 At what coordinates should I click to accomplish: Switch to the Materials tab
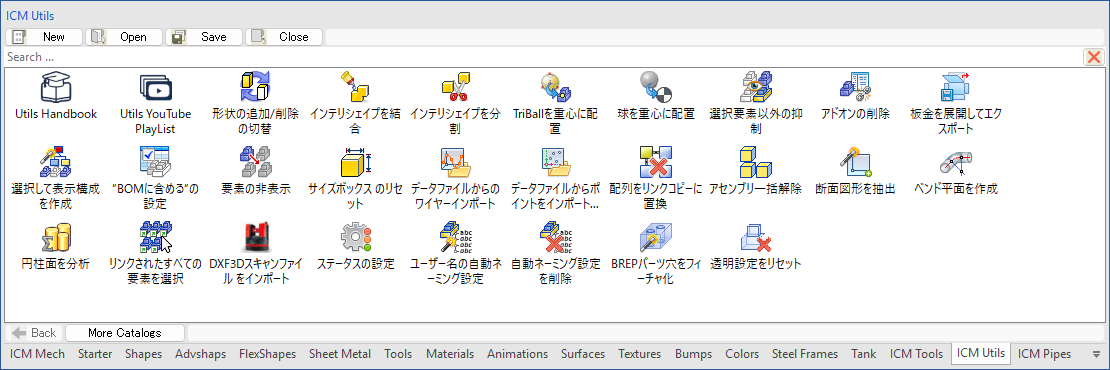[x=450, y=354]
